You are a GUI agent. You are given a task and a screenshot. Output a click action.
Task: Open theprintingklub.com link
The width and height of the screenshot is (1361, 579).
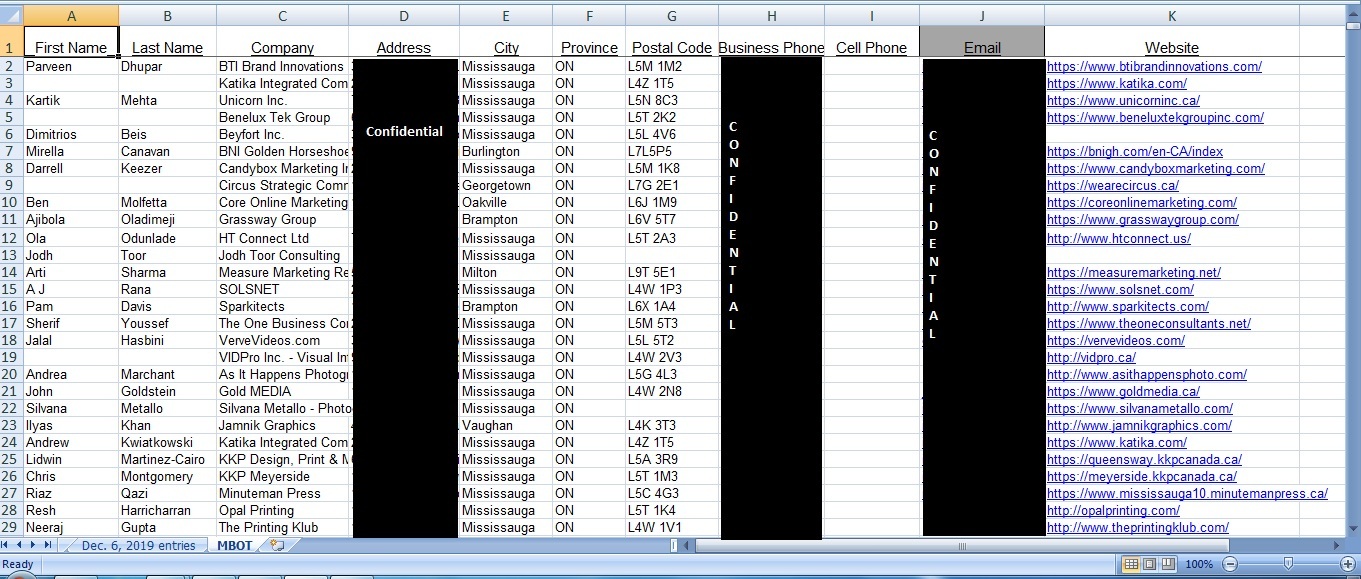click(x=1138, y=528)
